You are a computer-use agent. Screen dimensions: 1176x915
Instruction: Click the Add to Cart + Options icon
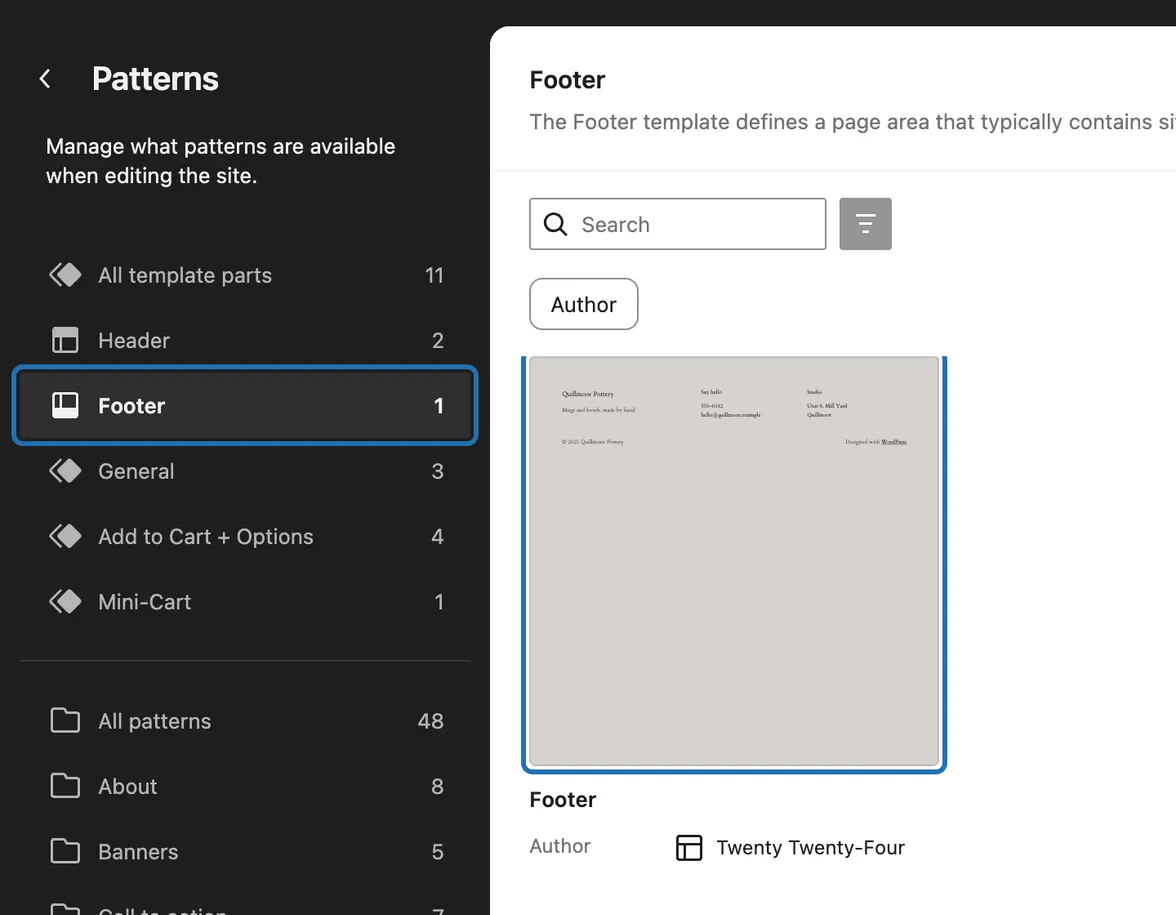tap(65, 536)
